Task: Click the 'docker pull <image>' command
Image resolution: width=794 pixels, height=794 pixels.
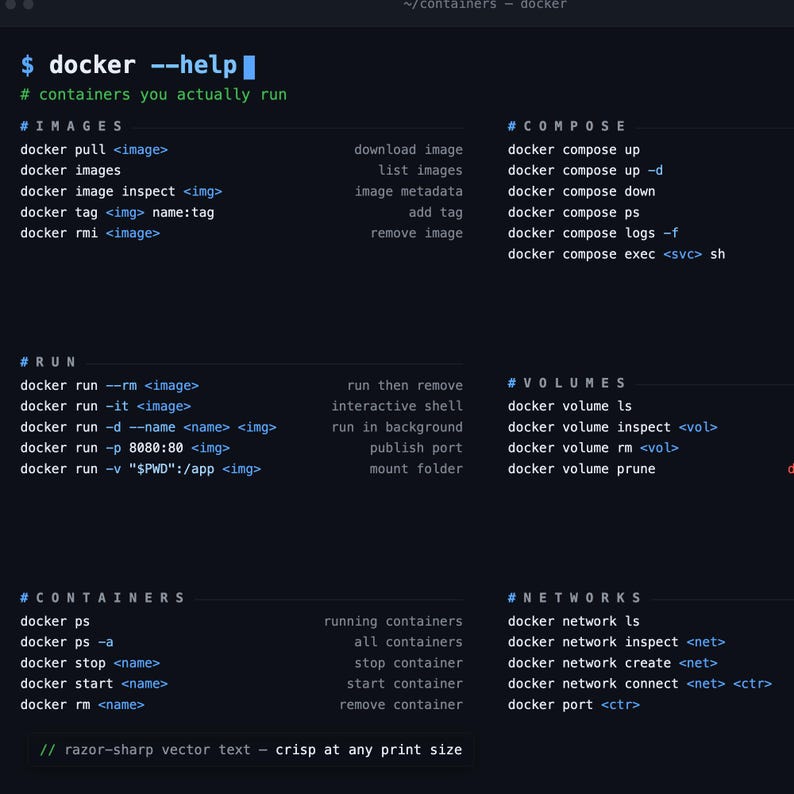Action: (x=94, y=150)
